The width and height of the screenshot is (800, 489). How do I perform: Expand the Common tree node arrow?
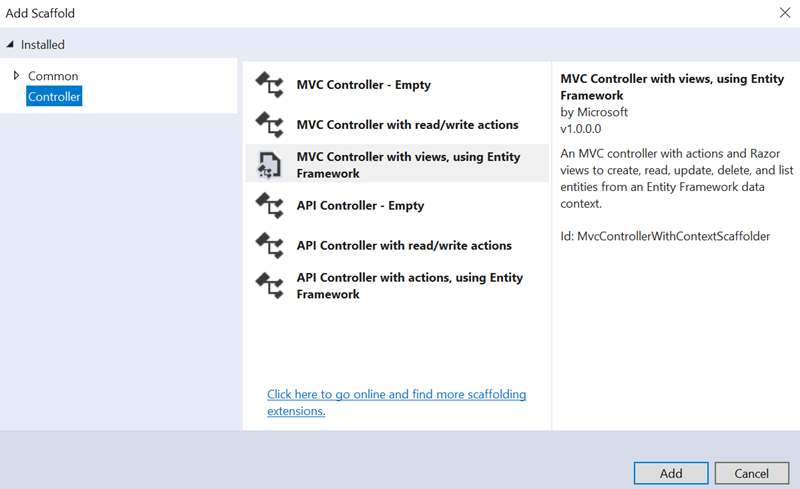pyautogui.click(x=16, y=76)
